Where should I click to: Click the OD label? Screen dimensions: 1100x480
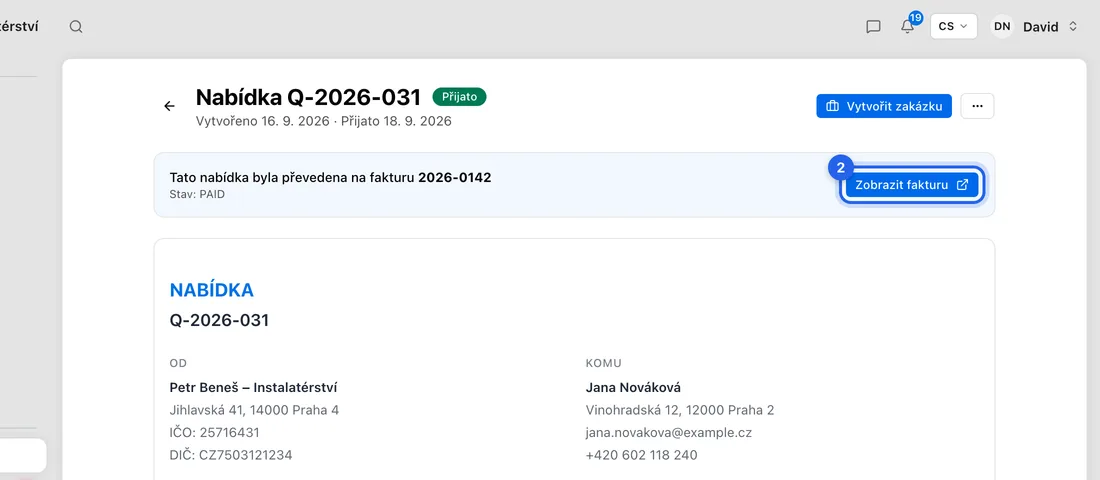point(178,363)
